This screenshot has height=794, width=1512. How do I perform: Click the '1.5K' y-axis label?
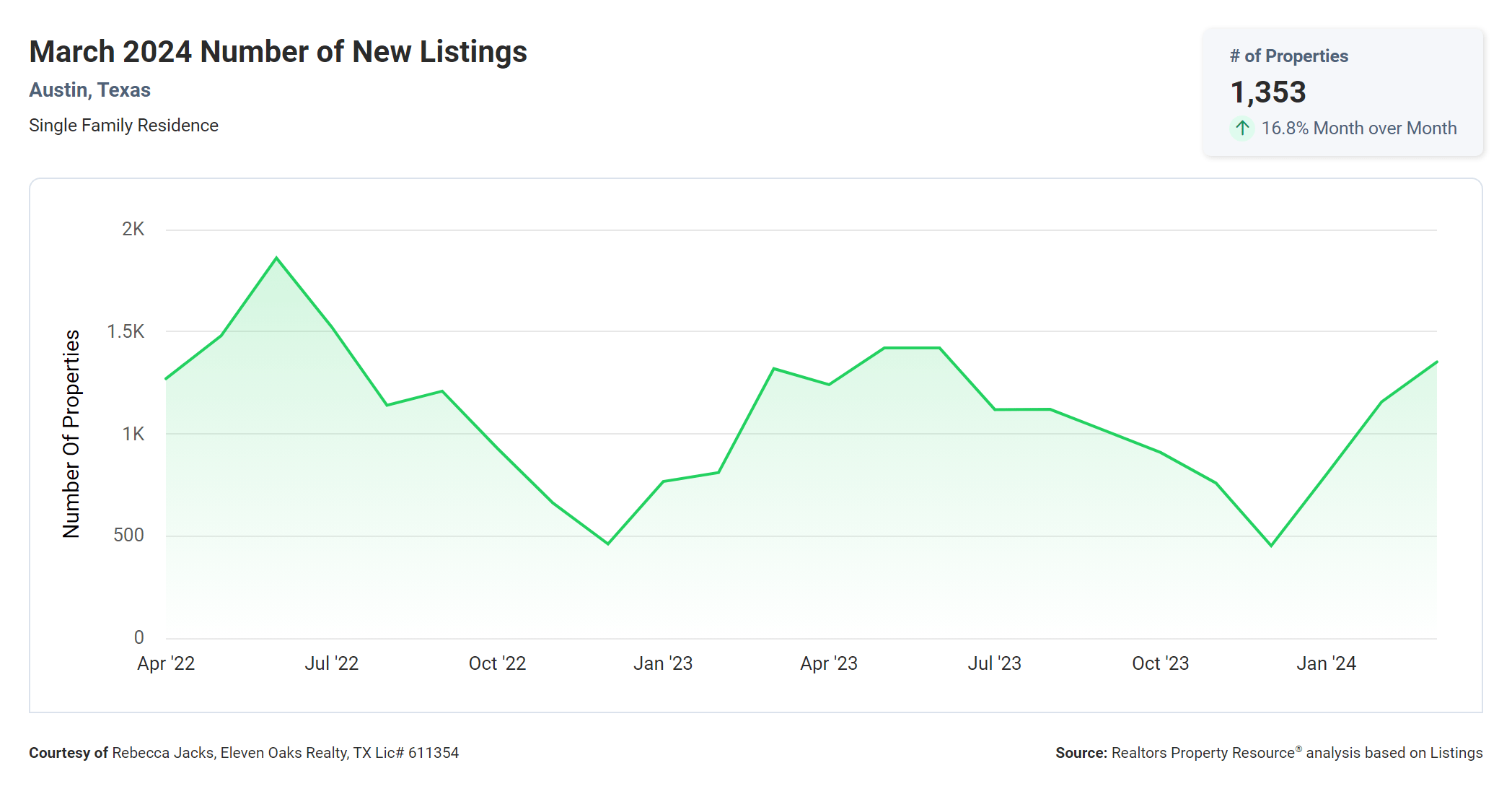[x=126, y=331]
